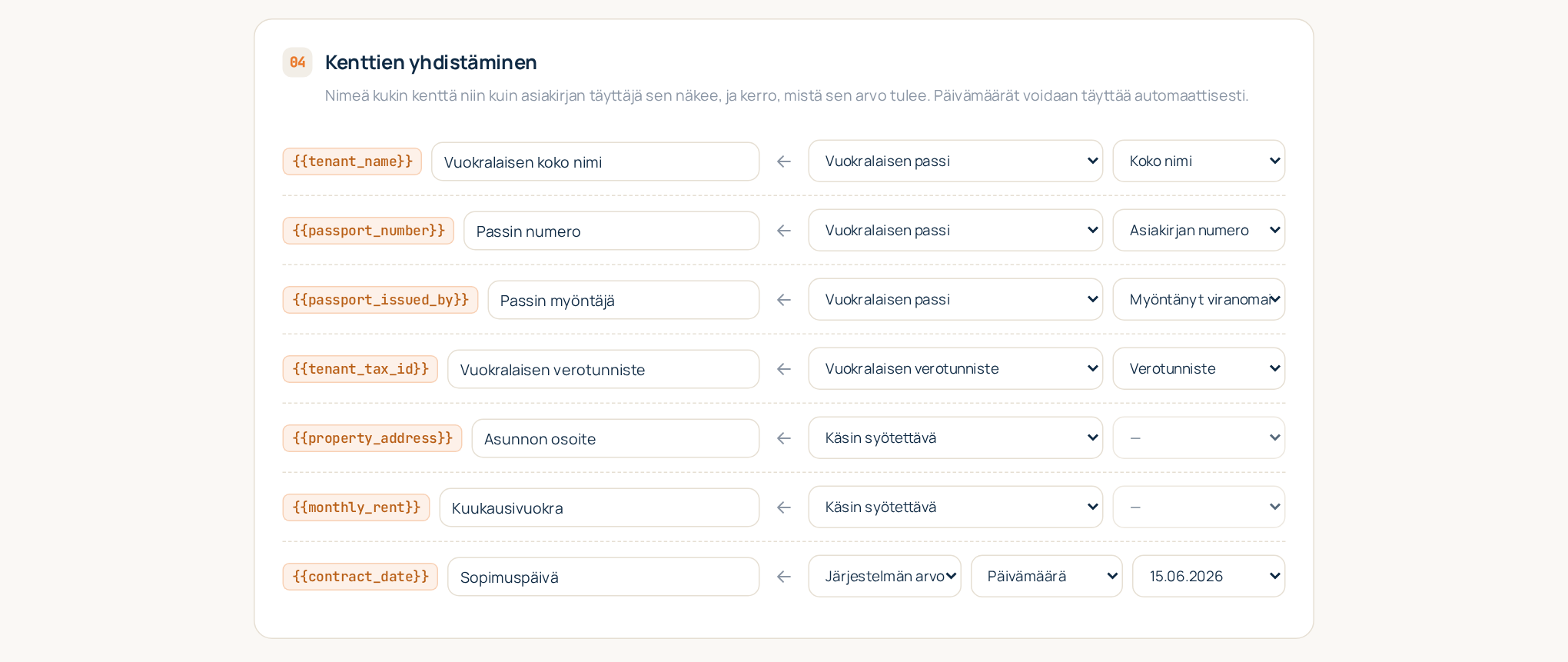
Task: Click the {{tenant_name}} placeholder tag
Action: point(352,161)
